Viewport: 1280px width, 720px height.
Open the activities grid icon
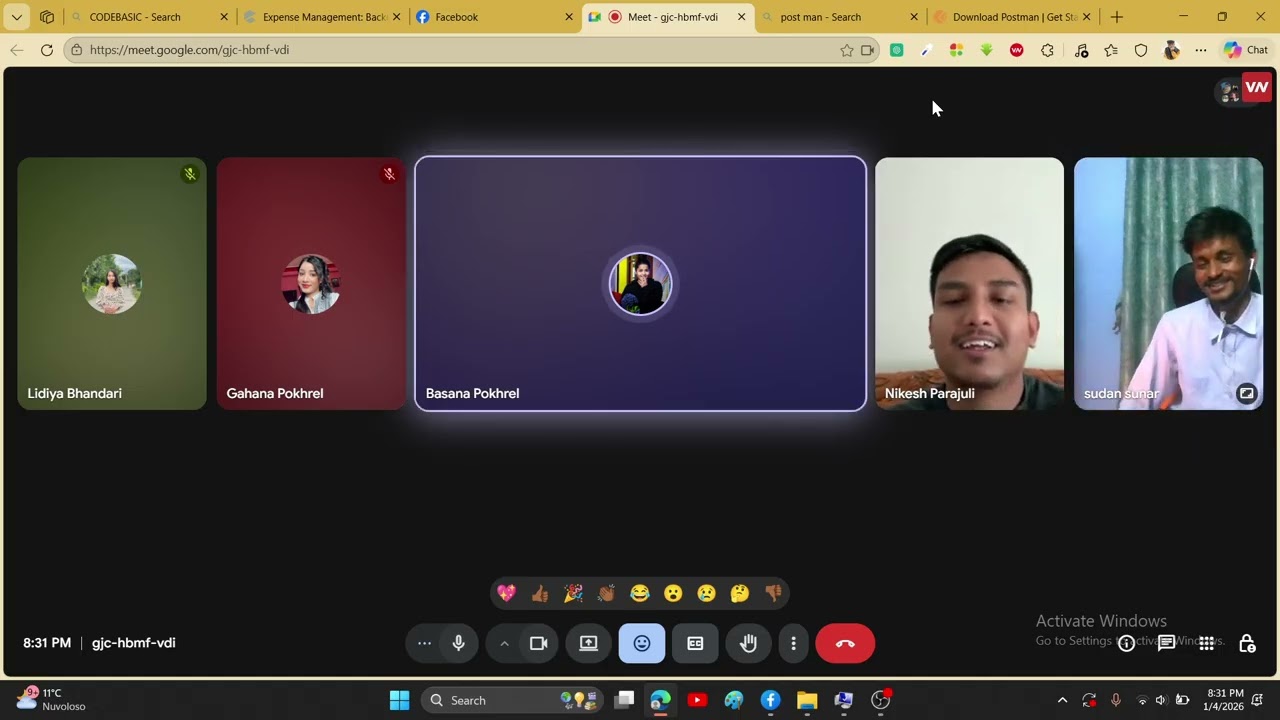[1207, 643]
